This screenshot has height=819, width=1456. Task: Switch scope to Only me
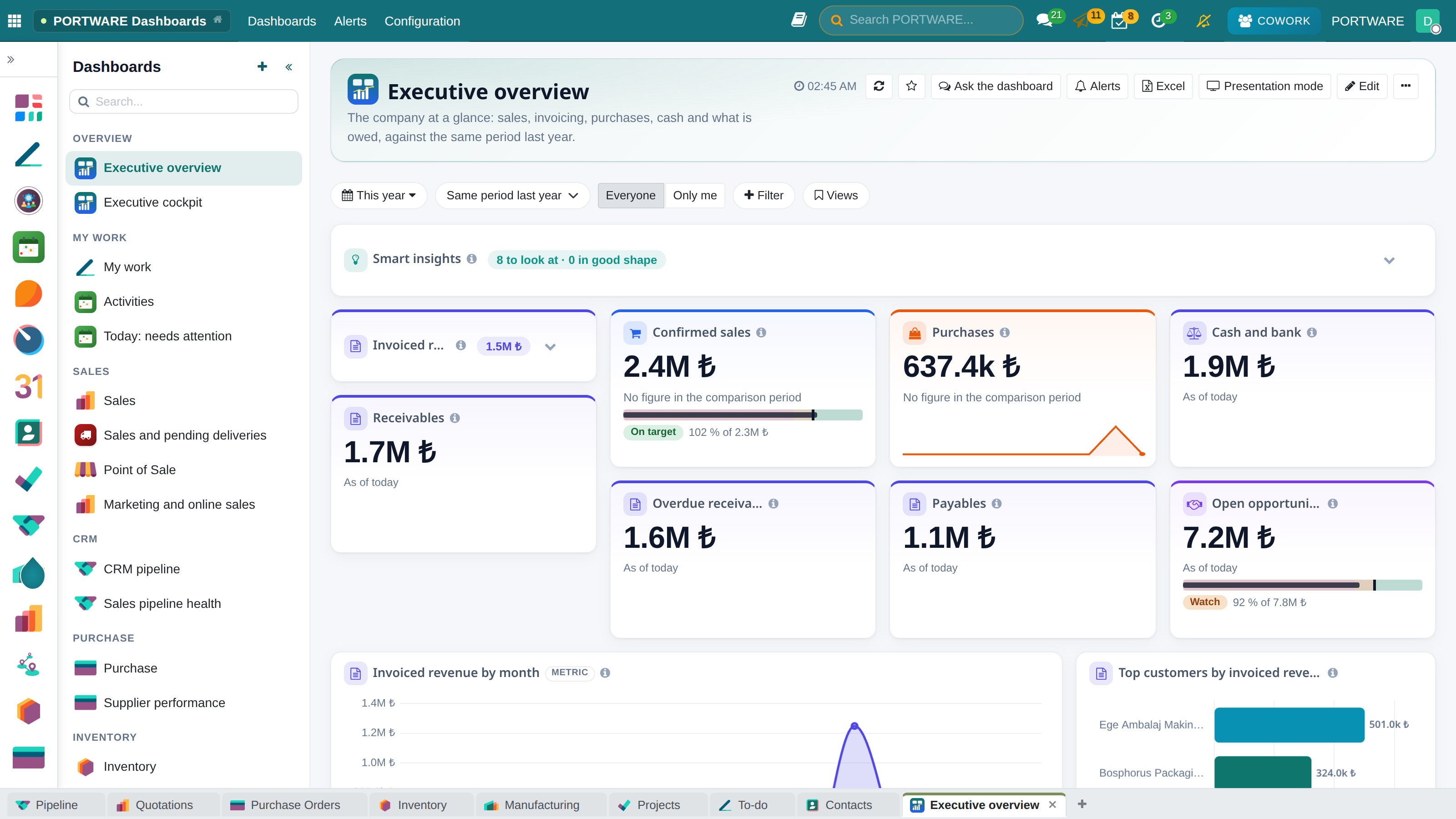point(695,196)
